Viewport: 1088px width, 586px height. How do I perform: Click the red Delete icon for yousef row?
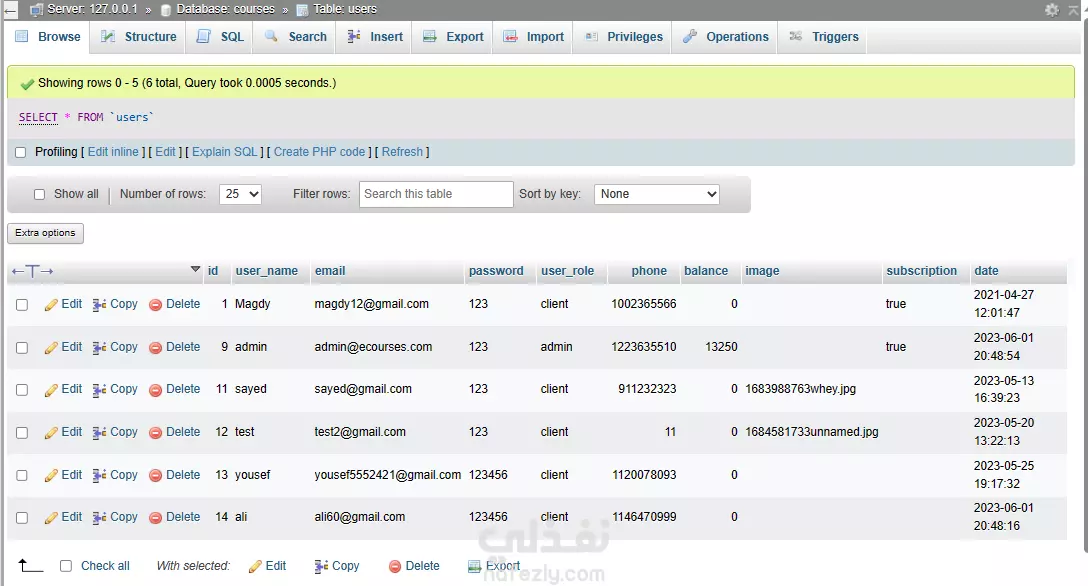point(155,476)
